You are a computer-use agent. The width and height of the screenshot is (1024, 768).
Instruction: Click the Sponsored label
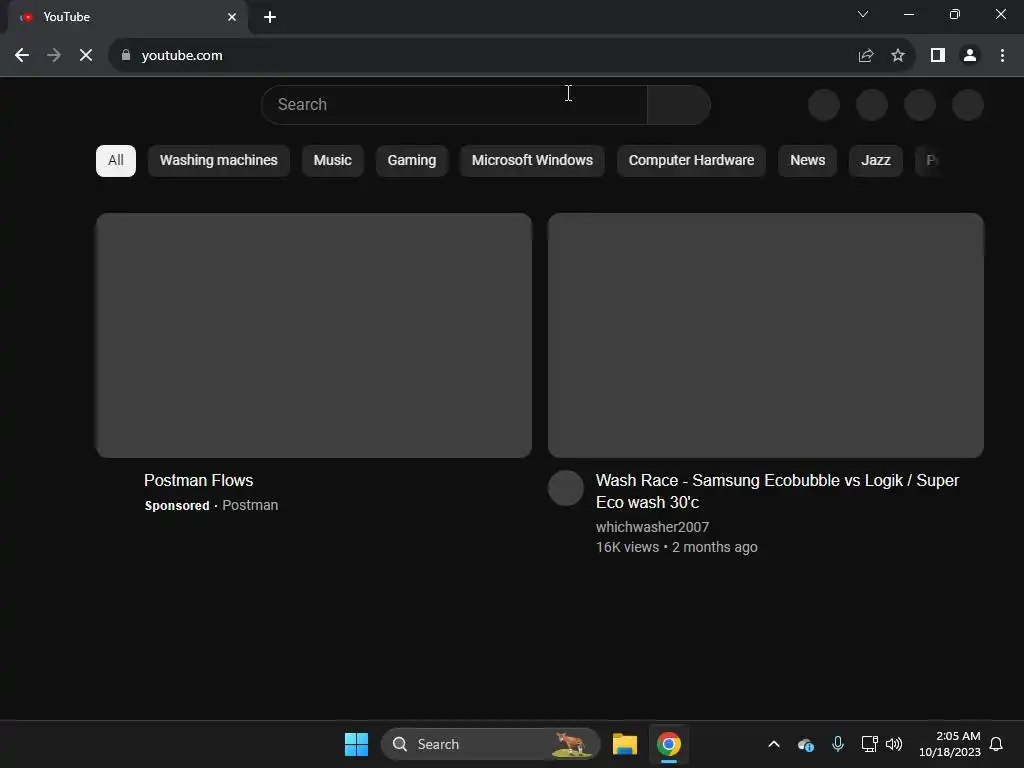(x=177, y=505)
